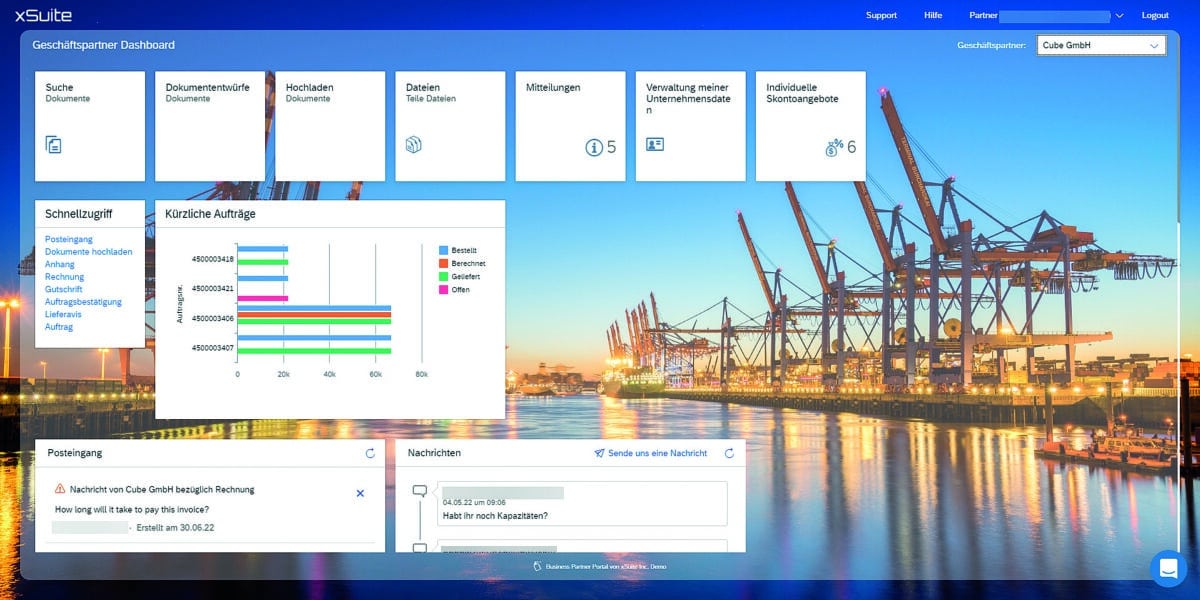Dismiss the Cube GmbH invoice message

tap(360, 493)
